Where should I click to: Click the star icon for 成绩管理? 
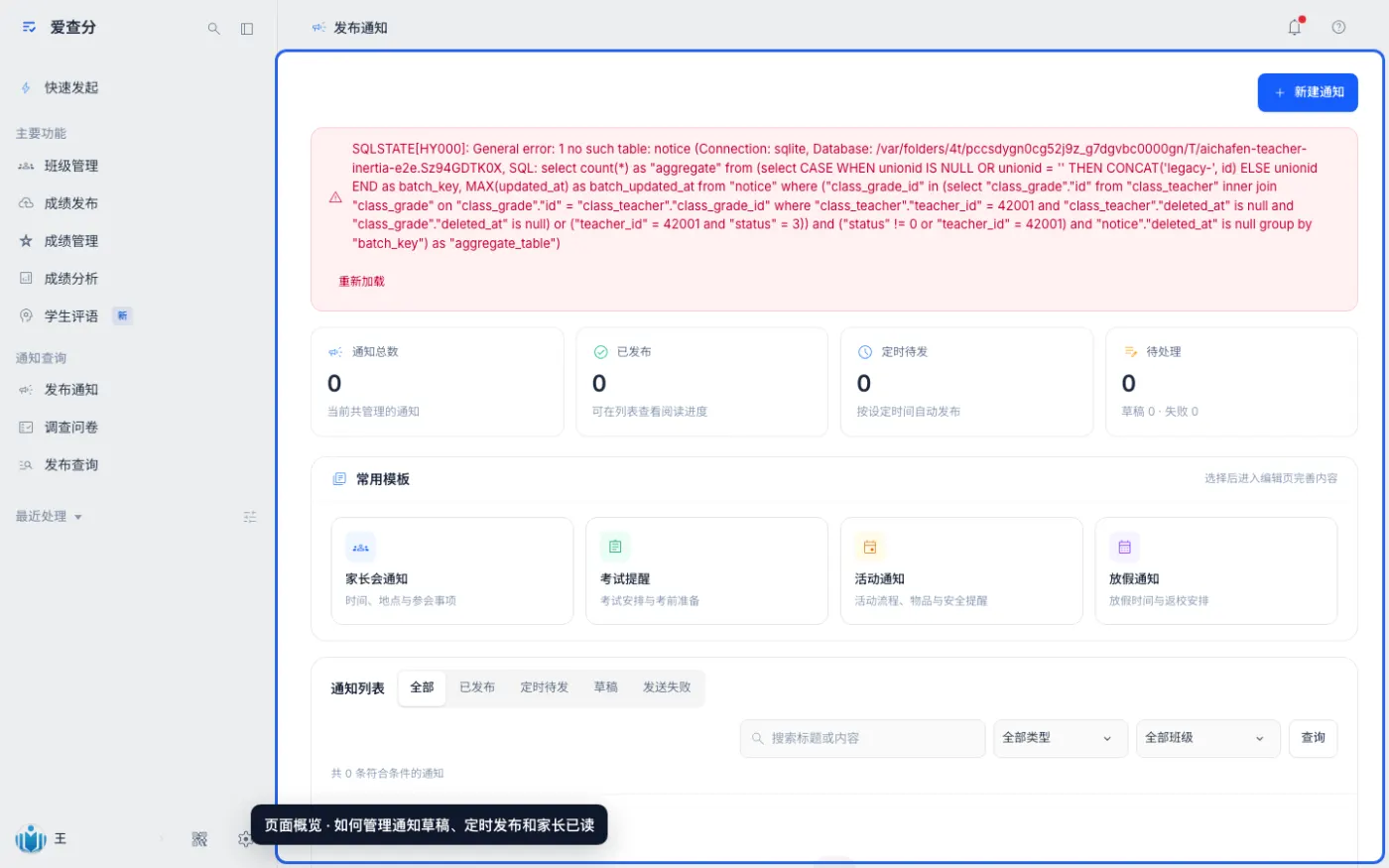point(26,241)
